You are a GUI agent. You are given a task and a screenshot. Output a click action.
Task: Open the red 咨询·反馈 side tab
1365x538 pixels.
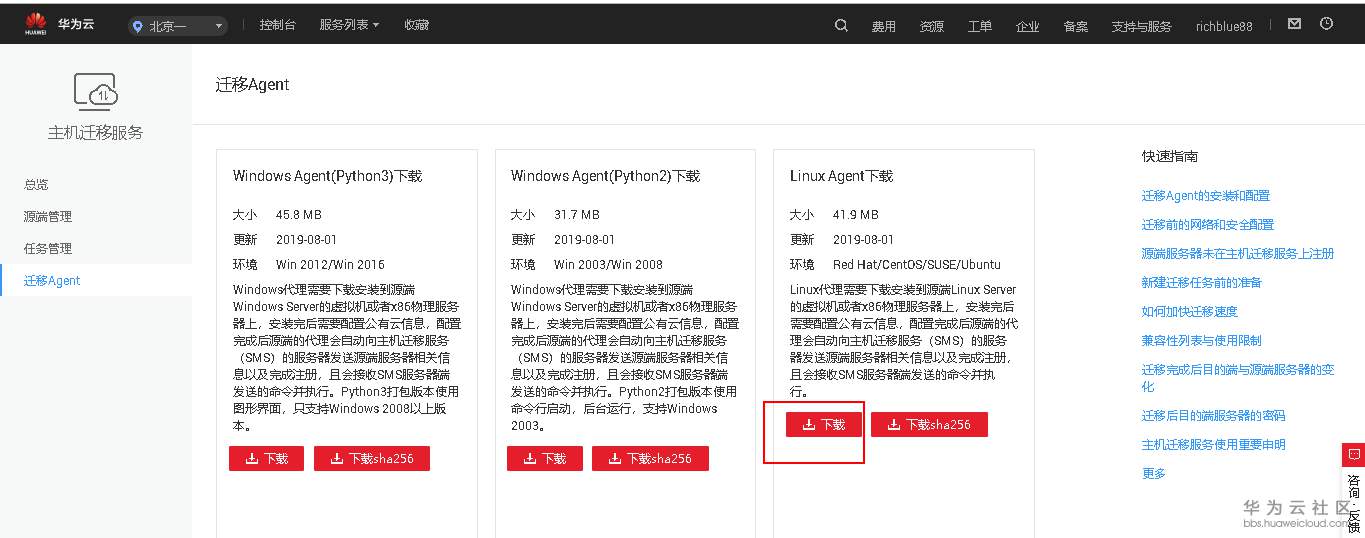[x=1353, y=490]
